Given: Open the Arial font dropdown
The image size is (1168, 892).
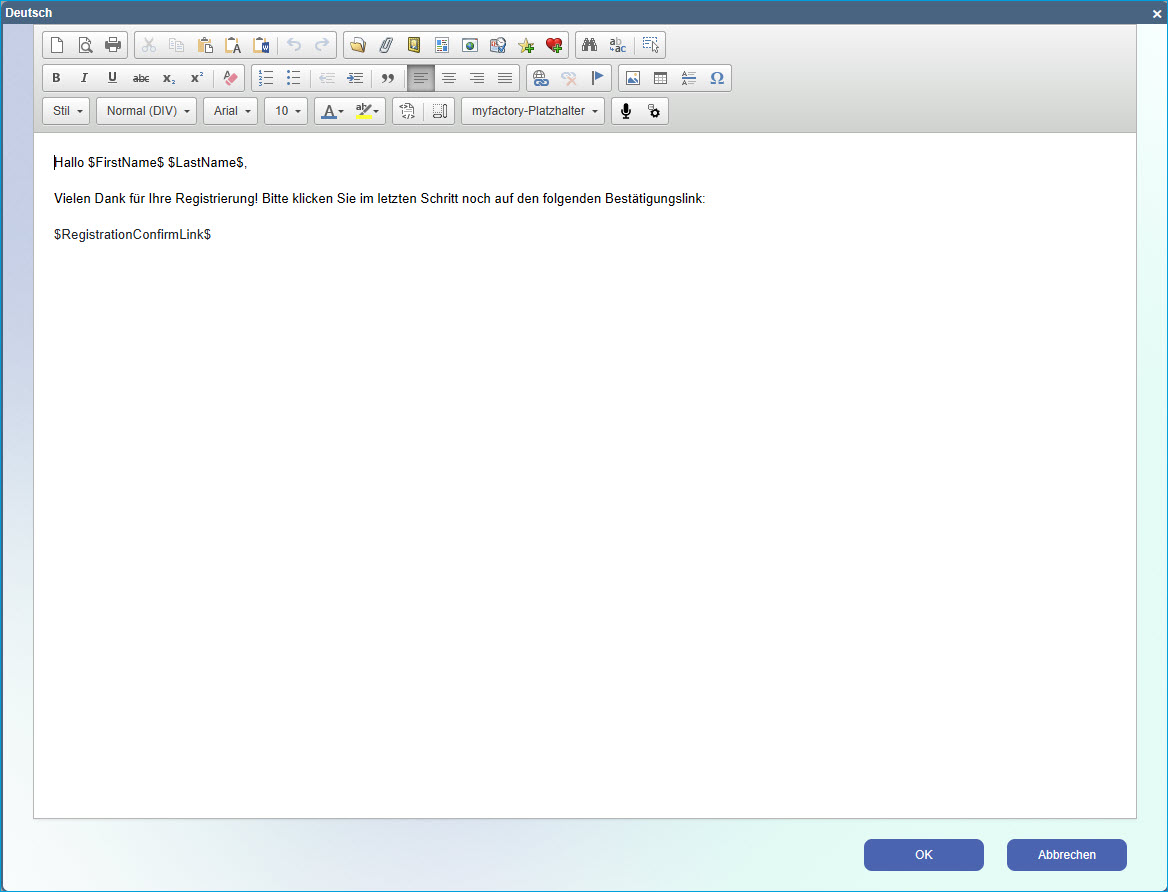Looking at the screenshot, I should (x=231, y=111).
